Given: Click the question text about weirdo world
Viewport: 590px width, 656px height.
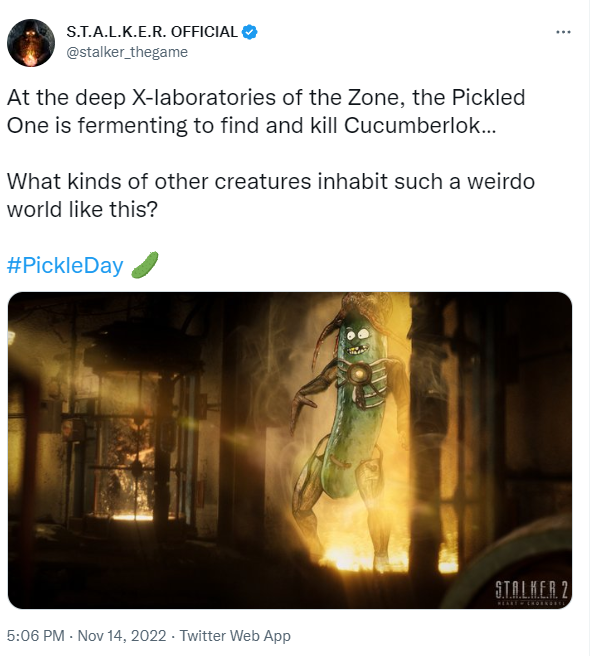Looking at the screenshot, I should [271, 195].
